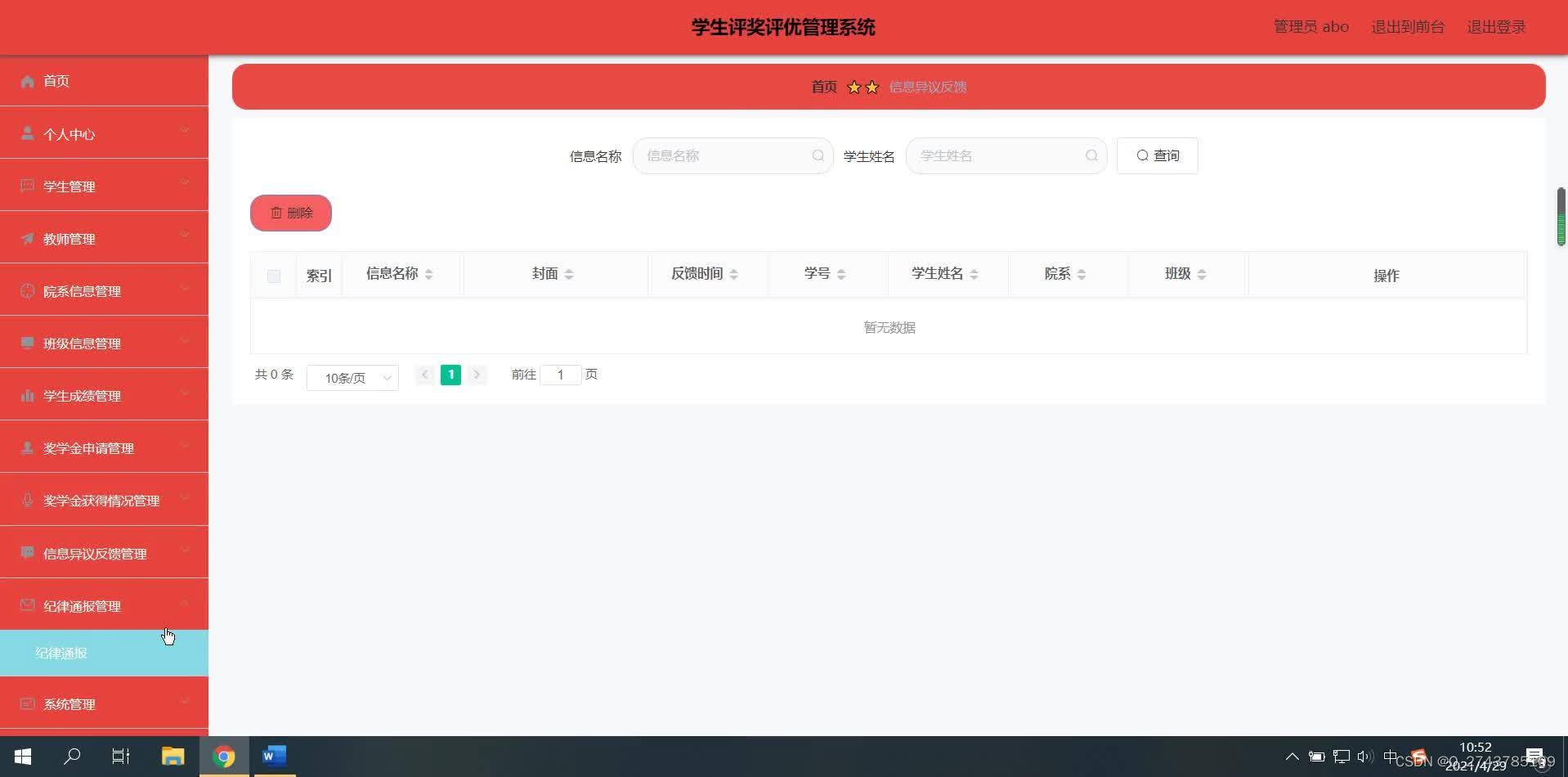Click the microphone icon beside 奖学金获得情况管理

pos(28,500)
